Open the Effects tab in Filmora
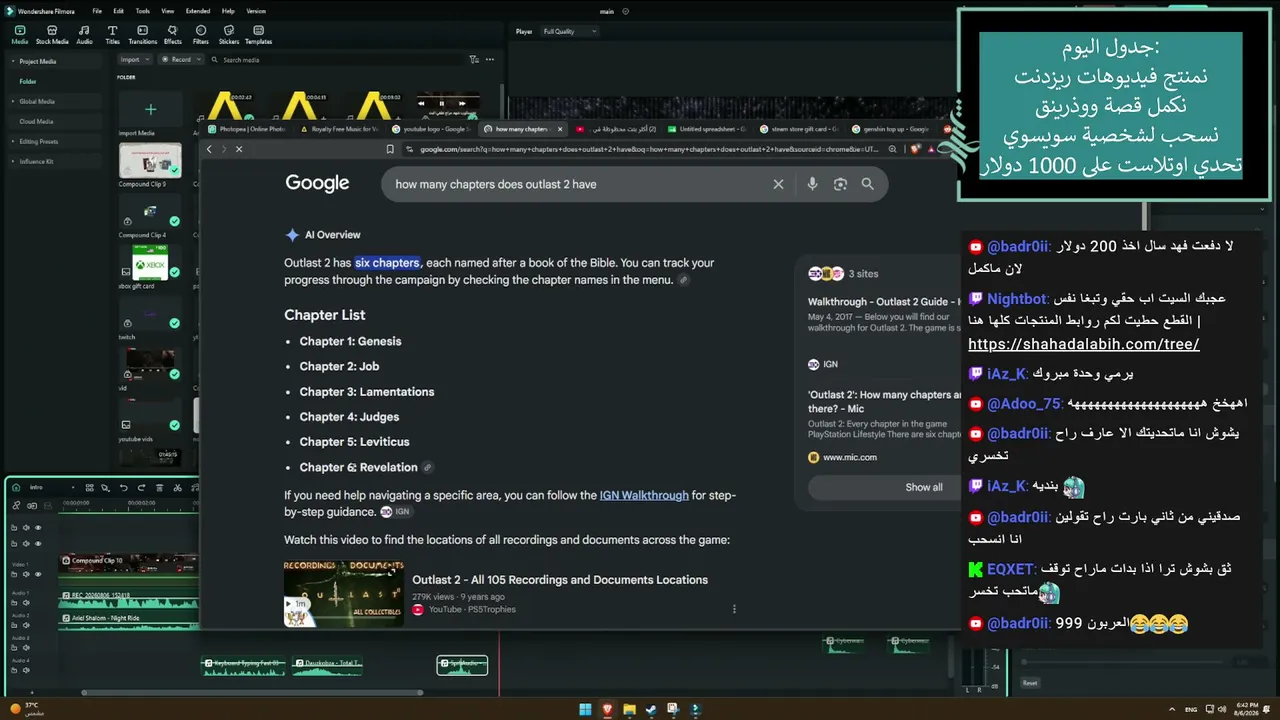The image size is (1280, 720). point(173,35)
